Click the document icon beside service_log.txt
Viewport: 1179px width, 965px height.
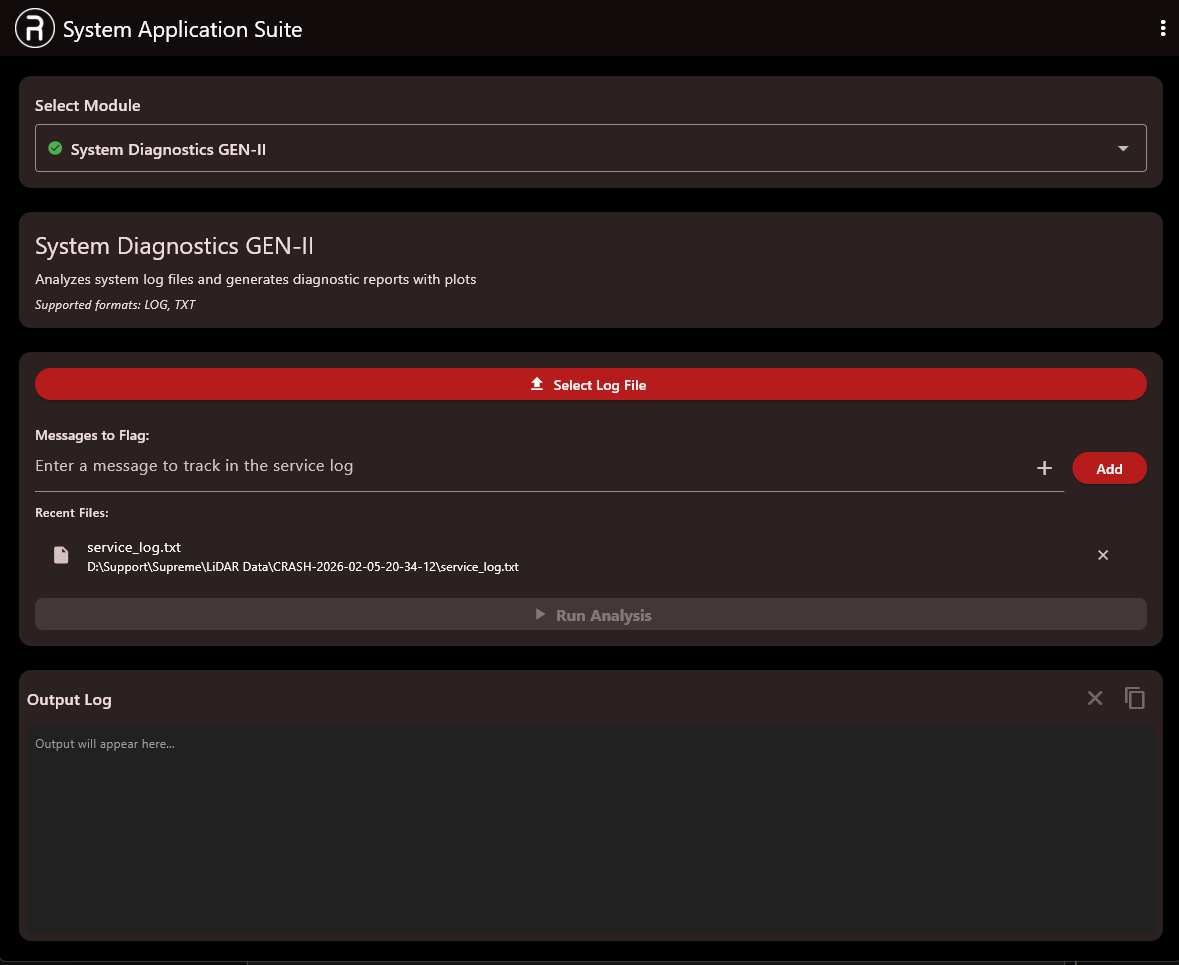point(61,555)
